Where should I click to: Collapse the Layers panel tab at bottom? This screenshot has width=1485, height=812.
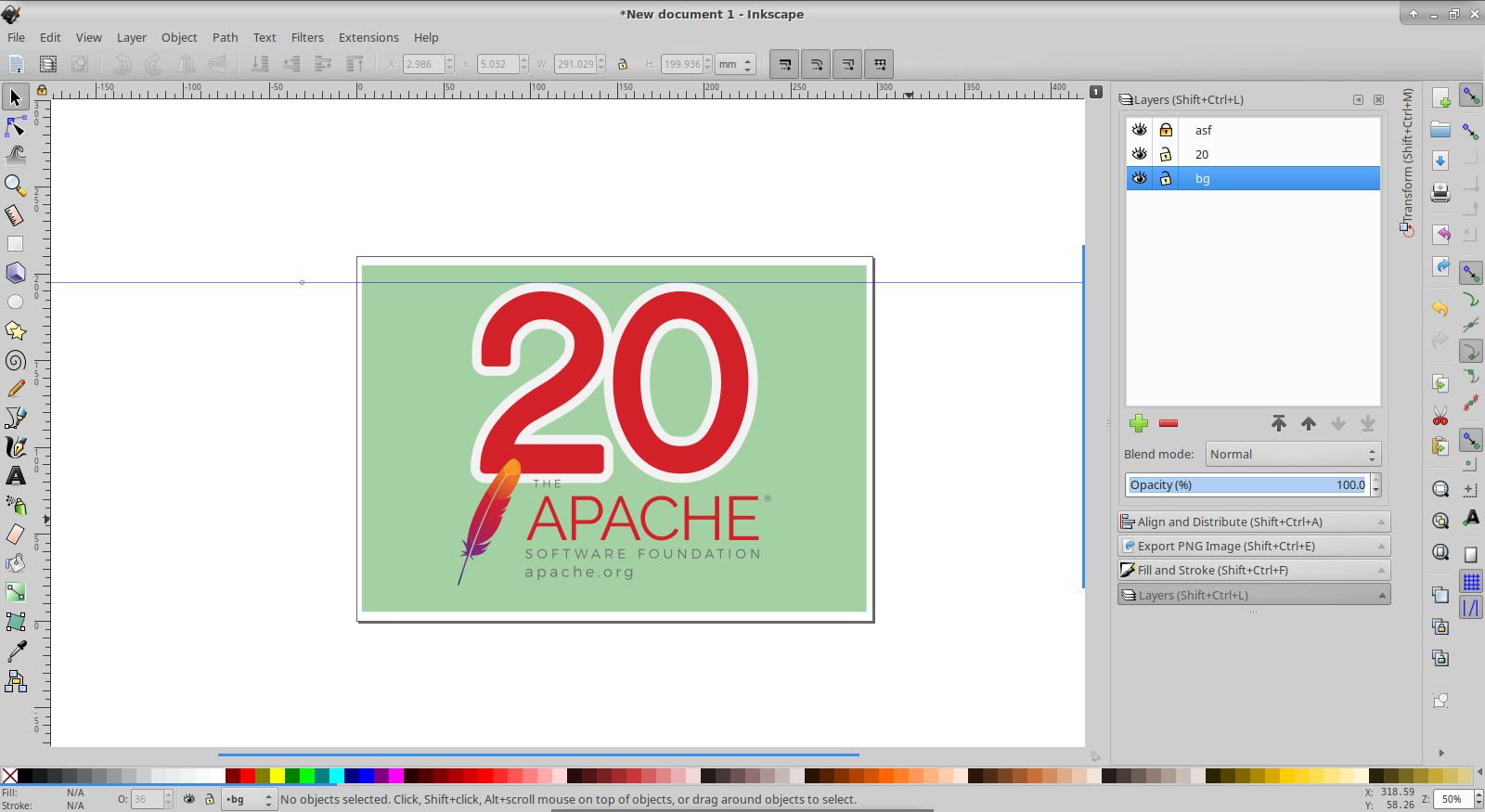pyautogui.click(x=1254, y=595)
